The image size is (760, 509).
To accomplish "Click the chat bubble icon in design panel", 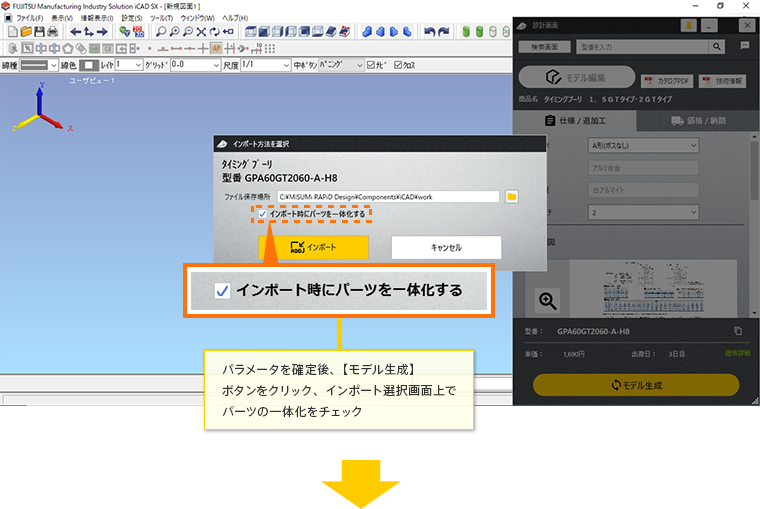I will [x=744, y=46].
